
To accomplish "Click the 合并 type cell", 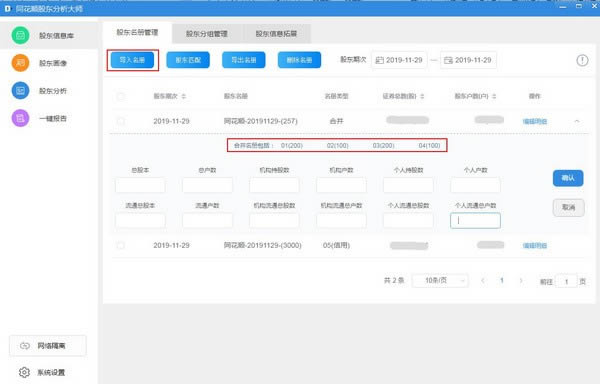I will 336,121.
